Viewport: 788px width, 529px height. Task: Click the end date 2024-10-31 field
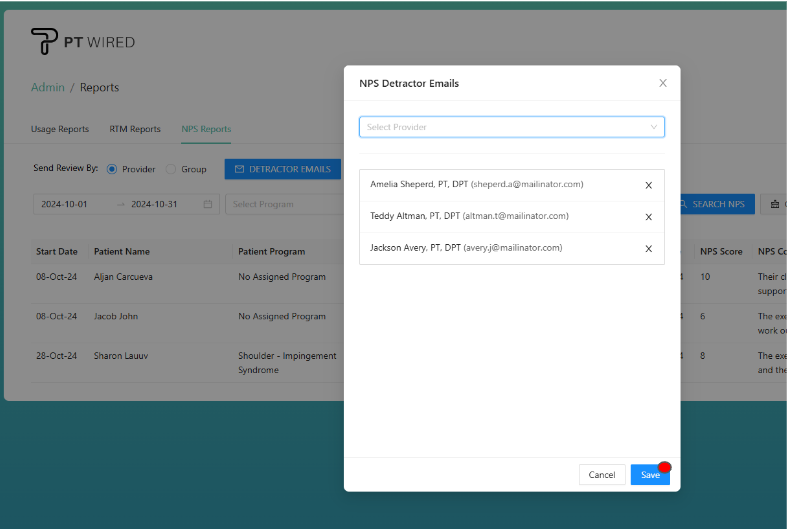click(x=154, y=204)
